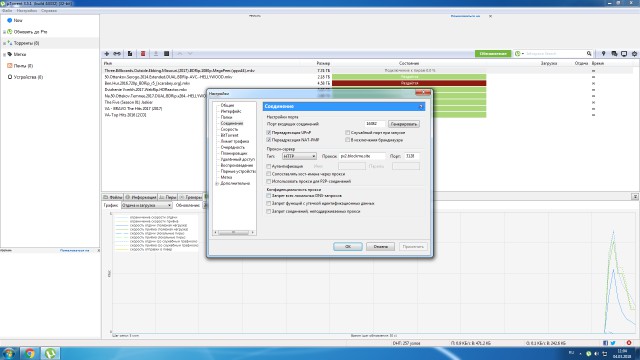Click the Facebook icon in status bar
640x360 pixels.
point(605,343)
